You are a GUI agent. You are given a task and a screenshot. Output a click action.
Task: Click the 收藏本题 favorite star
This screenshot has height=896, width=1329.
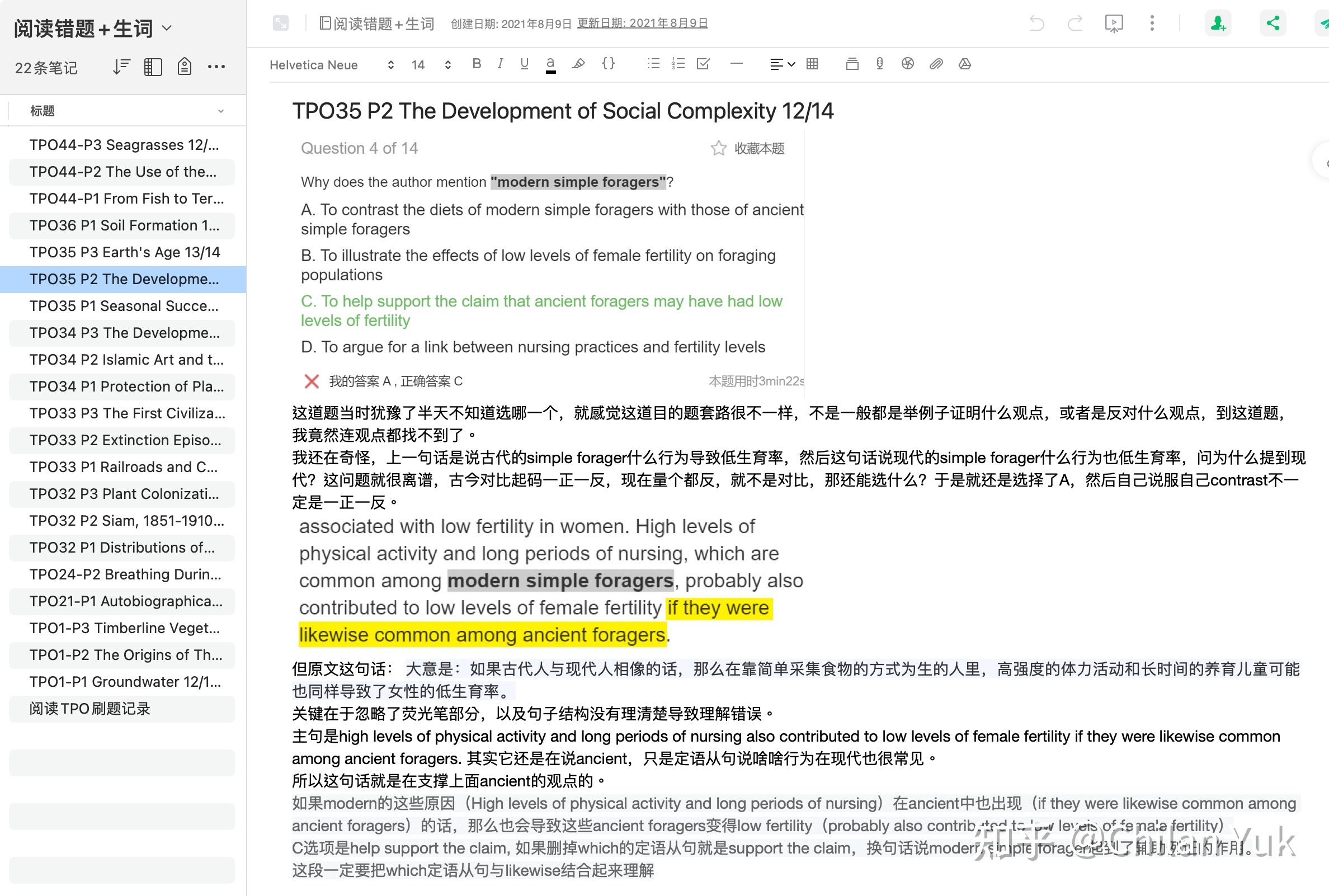718,149
